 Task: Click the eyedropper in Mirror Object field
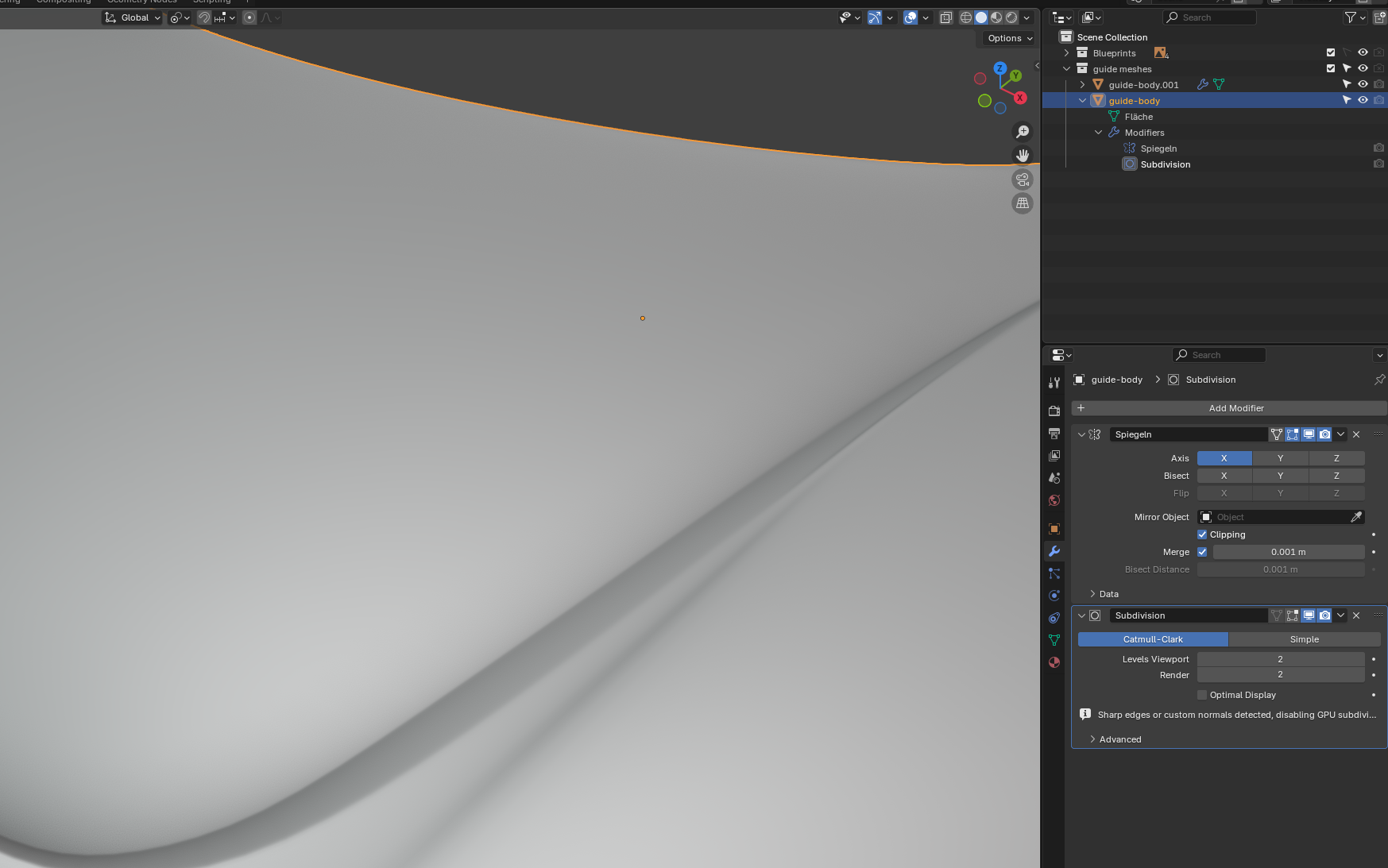tap(1356, 517)
